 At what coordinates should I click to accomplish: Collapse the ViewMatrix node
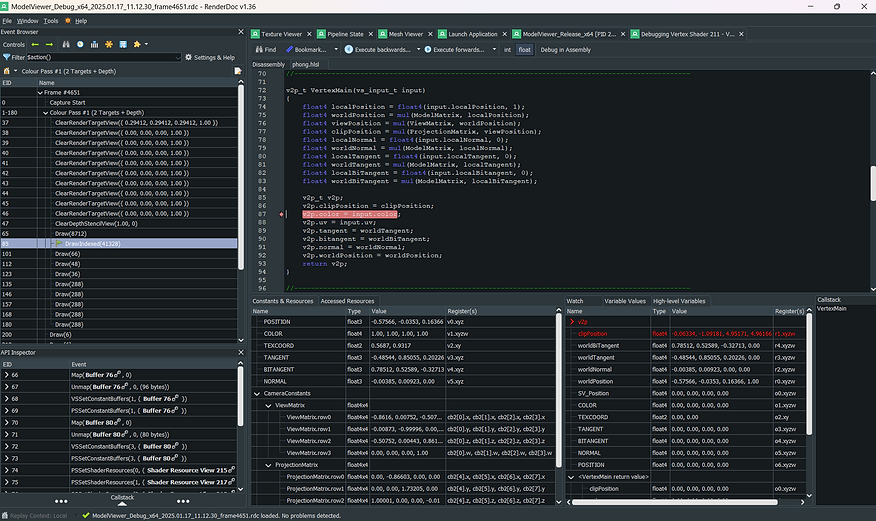(x=268, y=405)
